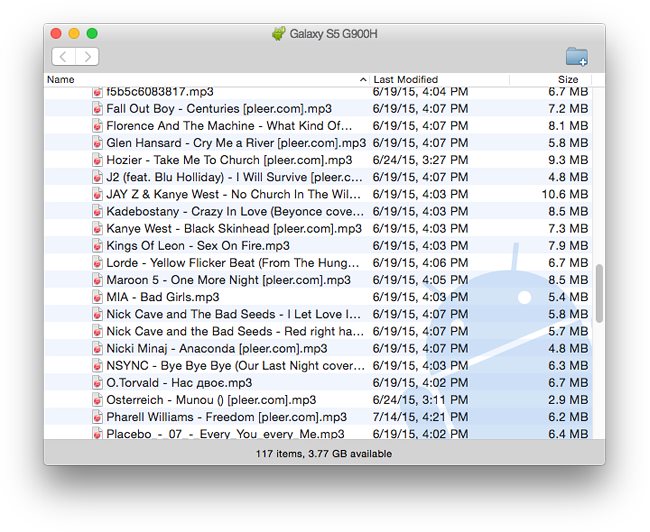The width and height of the screenshot is (650, 532).
Task: Click the date '6/24/15, 3:11 PM'
Action: 420,400
